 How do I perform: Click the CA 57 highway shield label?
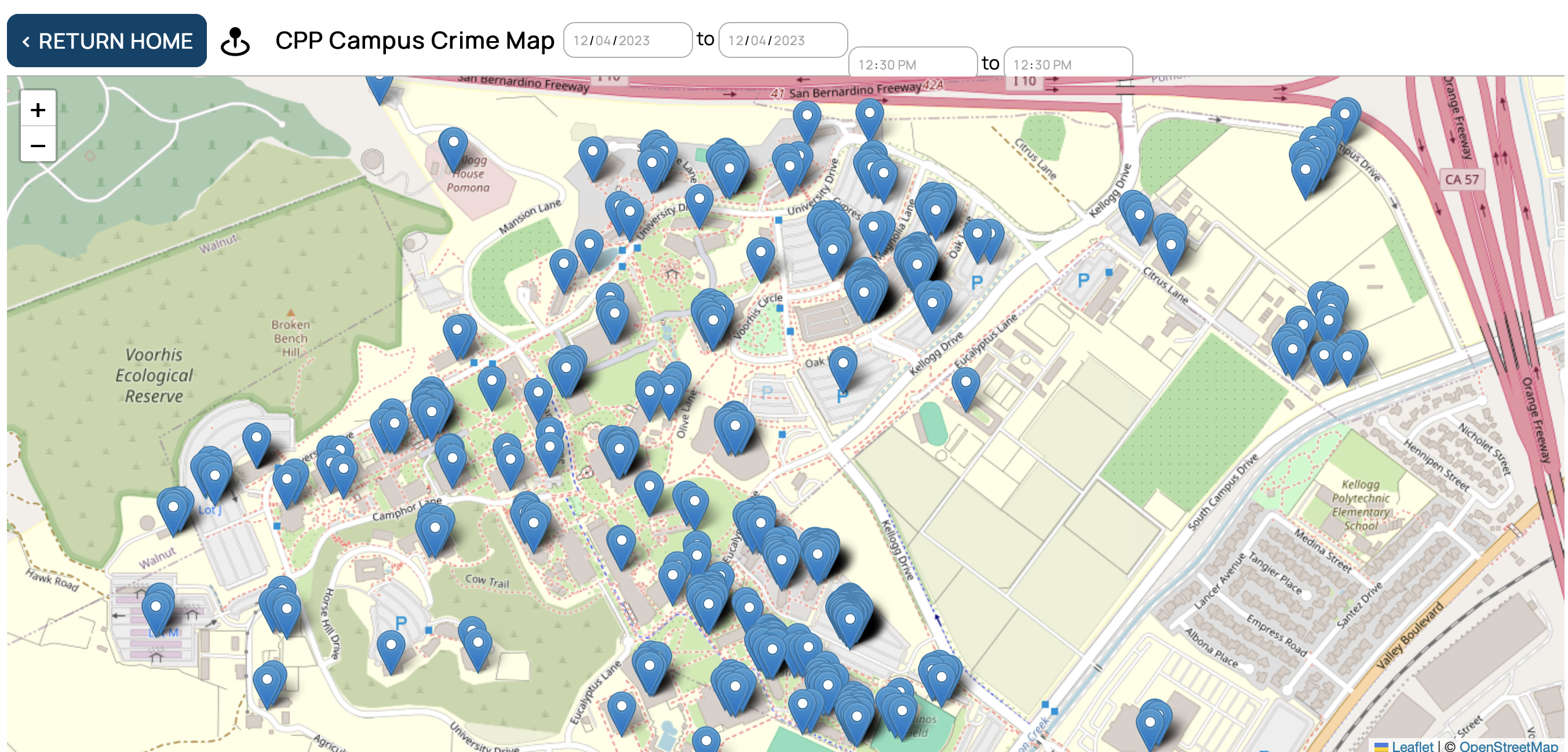(x=1461, y=180)
